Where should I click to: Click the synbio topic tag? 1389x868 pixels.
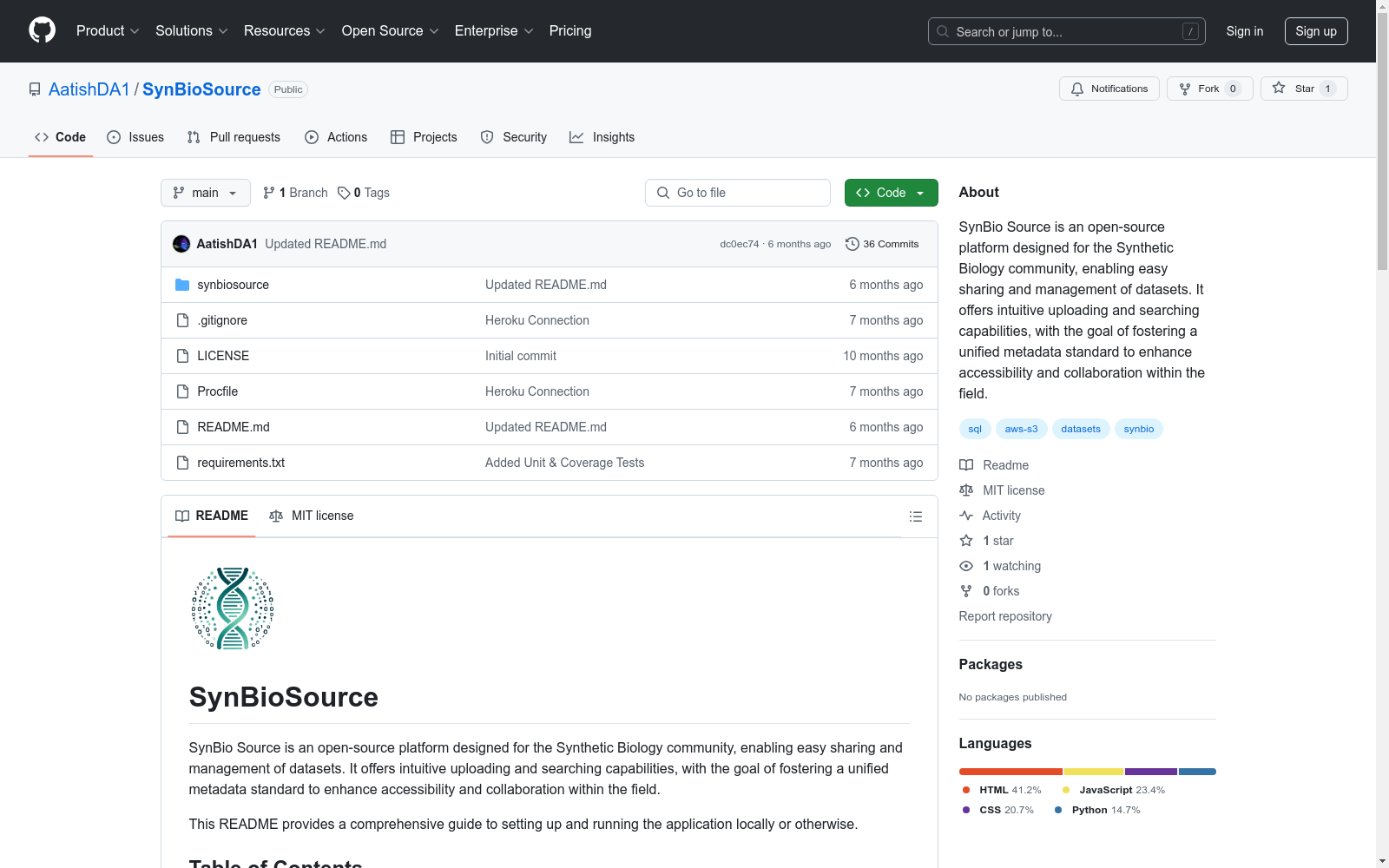[x=1139, y=429]
